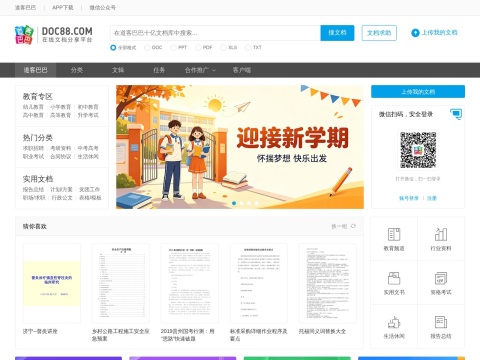The image size is (480, 360).
Task: Click the 考研资料 category link
Action: (x=60, y=148)
